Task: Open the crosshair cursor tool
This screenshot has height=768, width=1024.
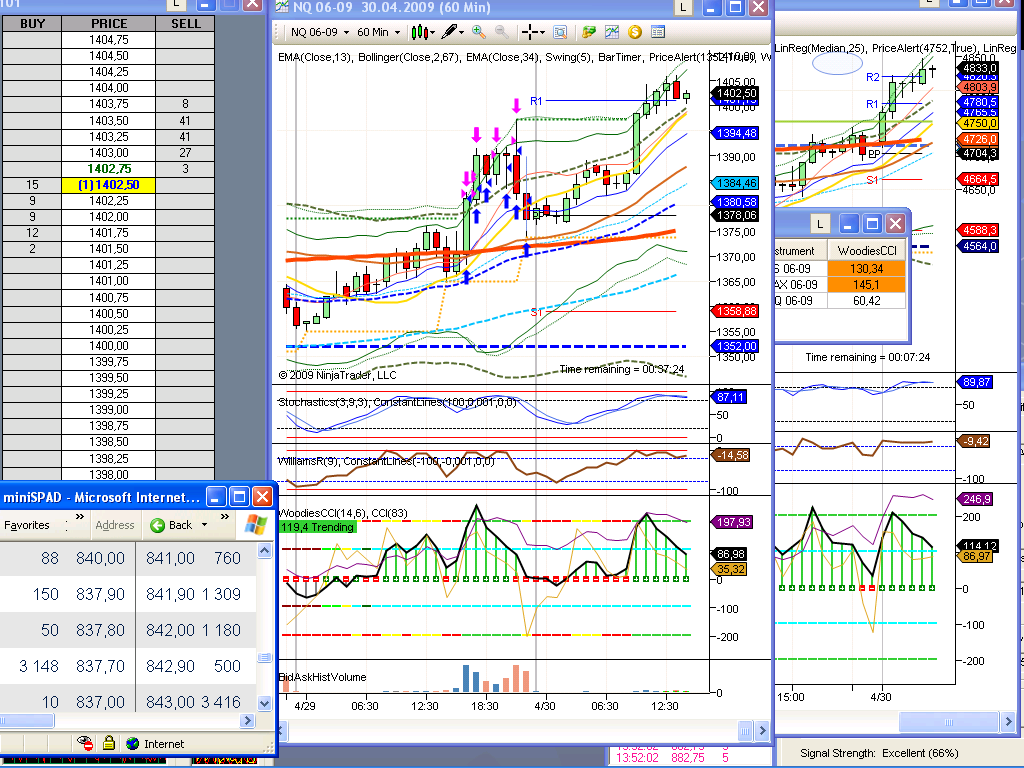Action: click(x=530, y=32)
